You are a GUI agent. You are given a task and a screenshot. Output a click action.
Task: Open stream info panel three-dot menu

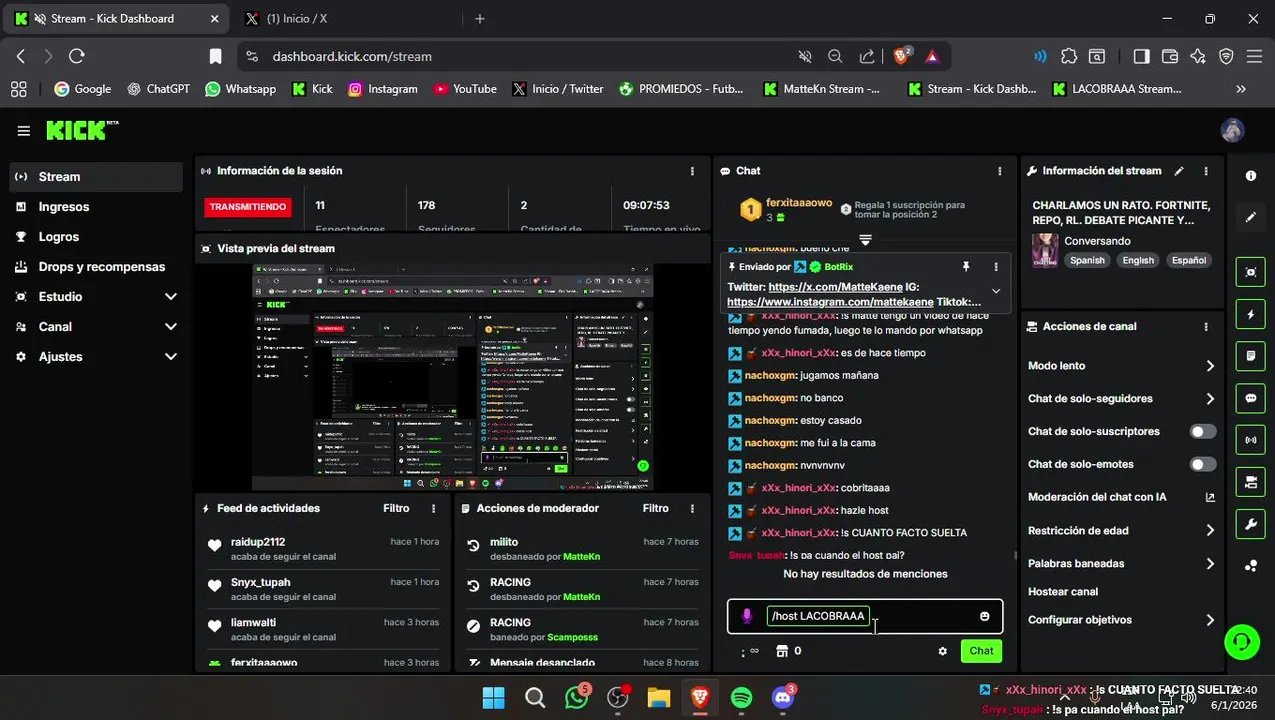(1206, 171)
